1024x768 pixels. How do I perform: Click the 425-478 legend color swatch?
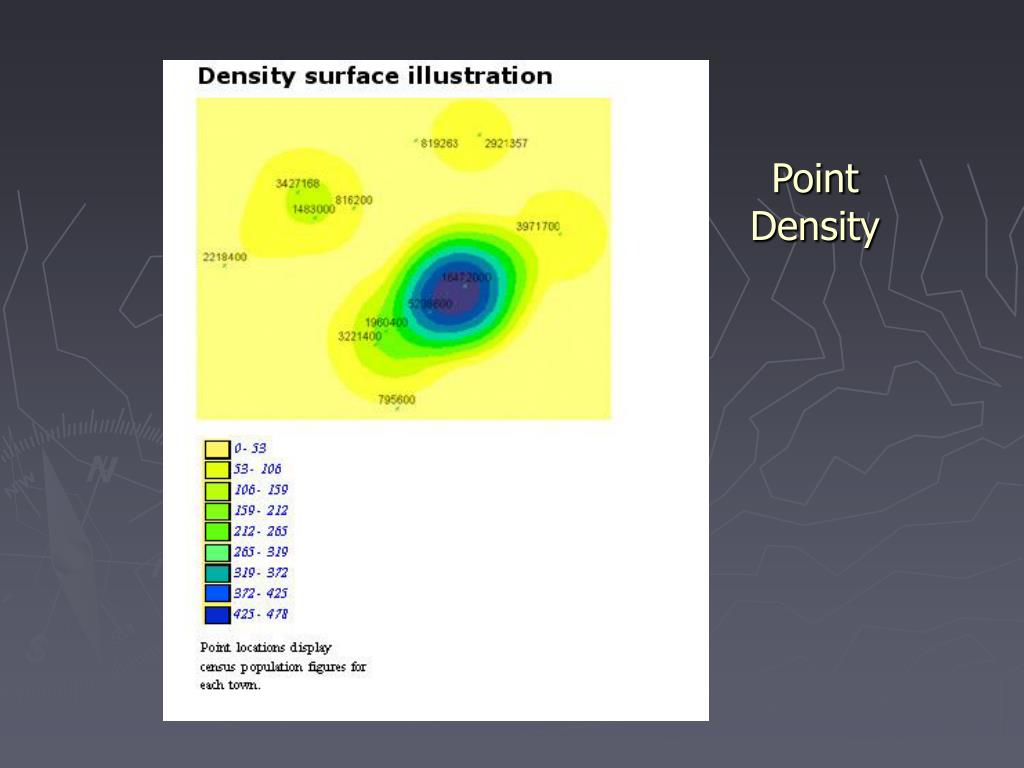(217, 615)
